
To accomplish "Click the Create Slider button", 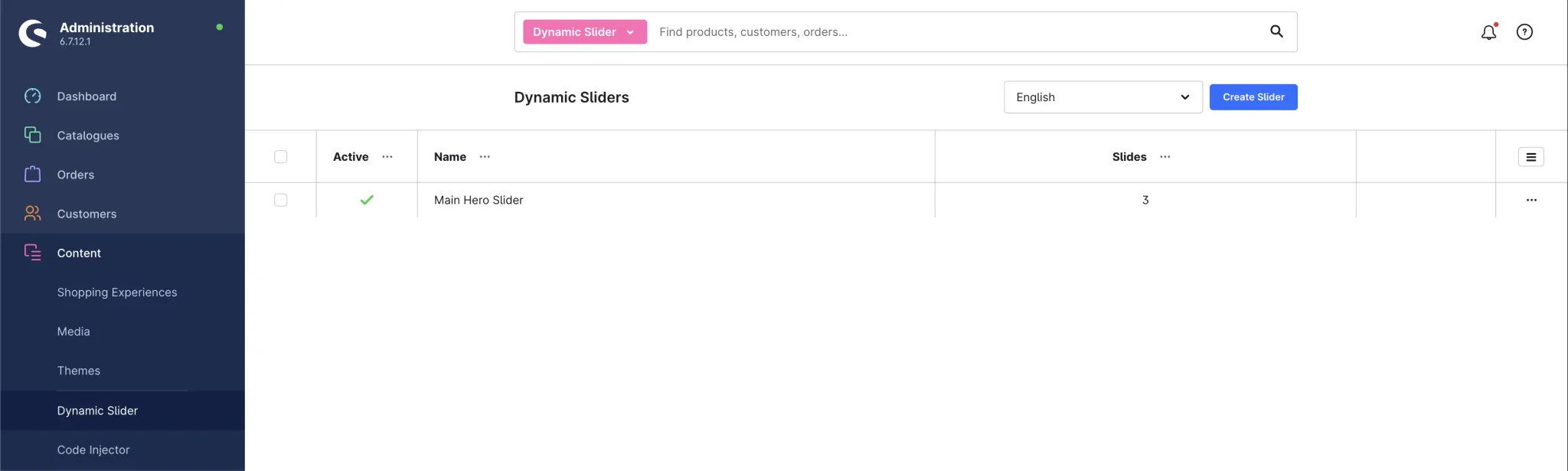I will click(1253, 97).
